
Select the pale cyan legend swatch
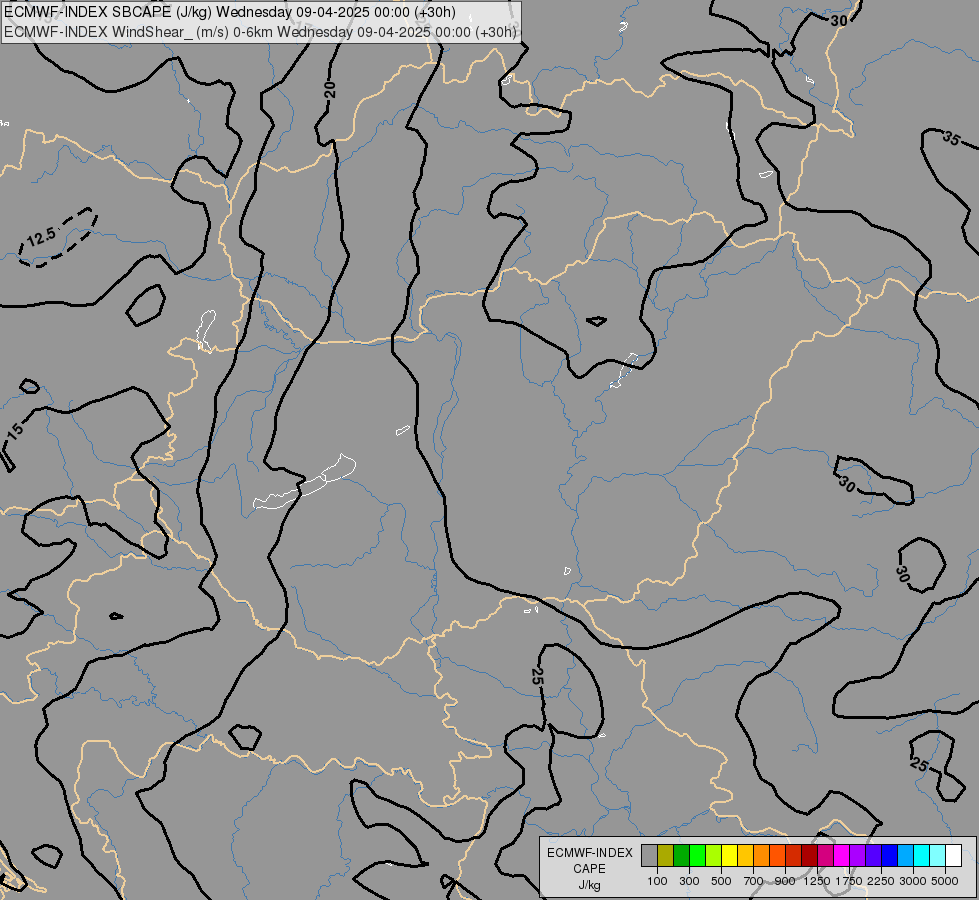(x=937, y=855)
